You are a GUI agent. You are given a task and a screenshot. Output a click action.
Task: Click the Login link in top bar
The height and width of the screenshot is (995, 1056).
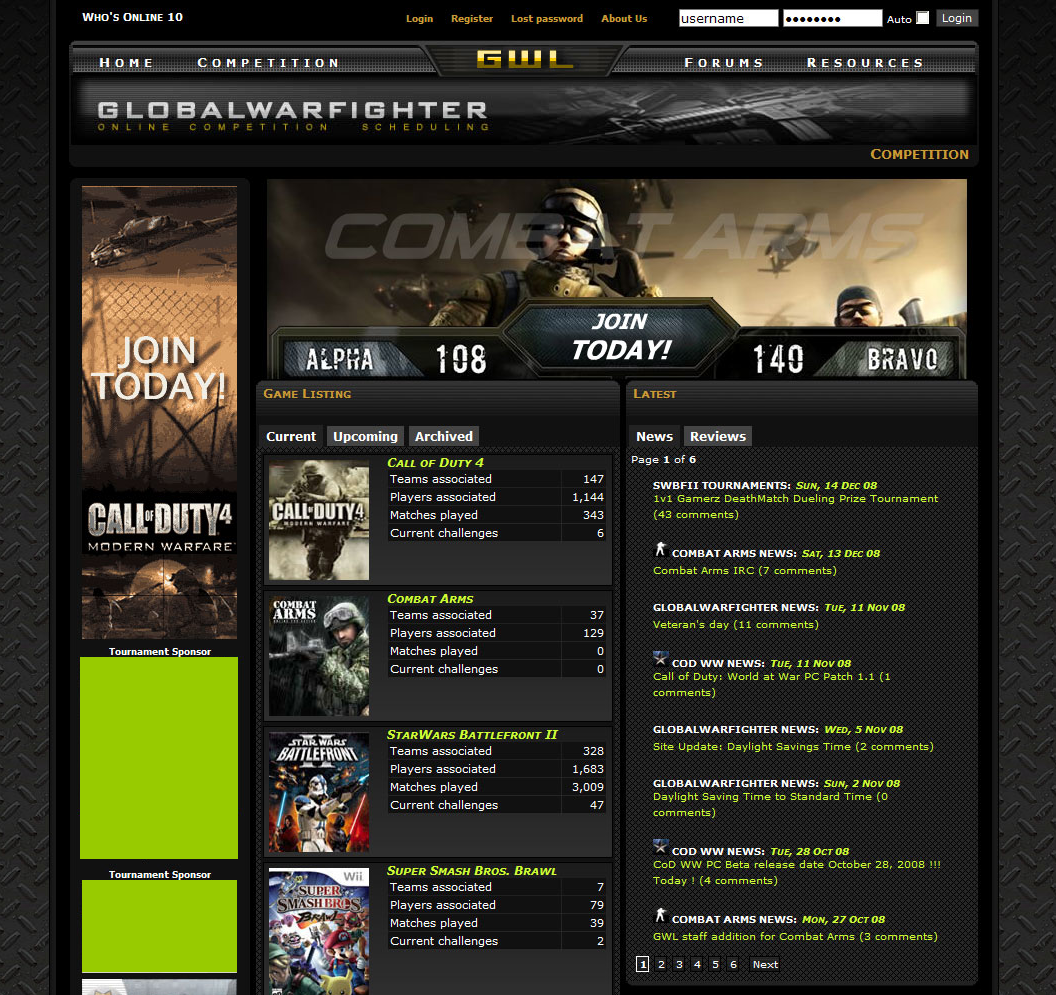click(x=420, y=19)
